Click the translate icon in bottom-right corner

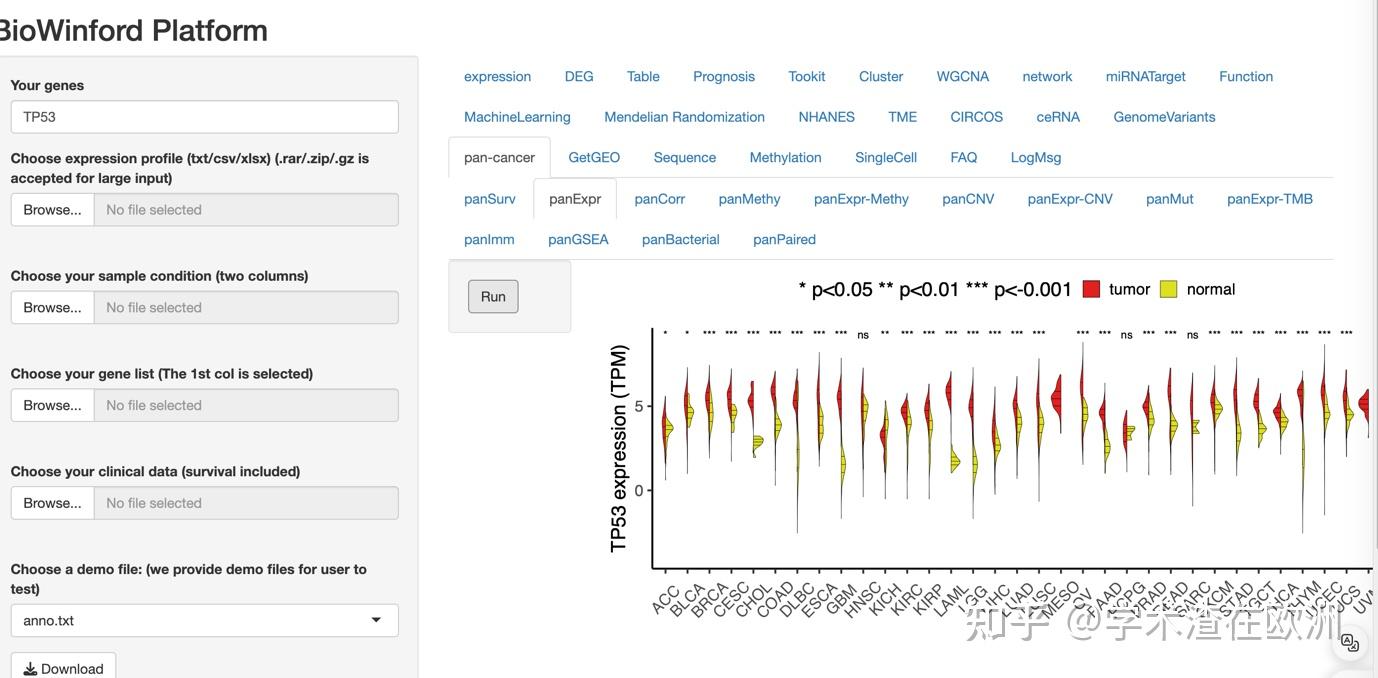[1350, 642]
